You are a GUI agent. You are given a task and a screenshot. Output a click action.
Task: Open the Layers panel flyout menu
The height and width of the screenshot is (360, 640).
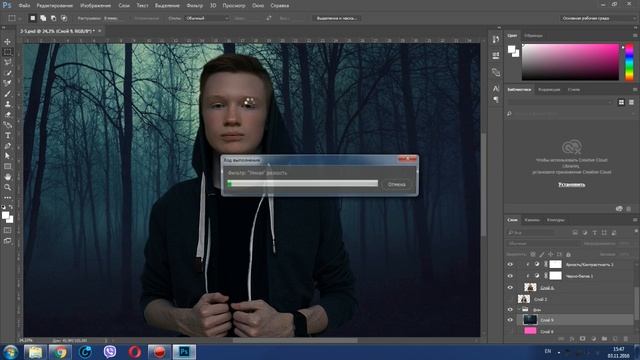pyautogui.click(x=635, y=220)
